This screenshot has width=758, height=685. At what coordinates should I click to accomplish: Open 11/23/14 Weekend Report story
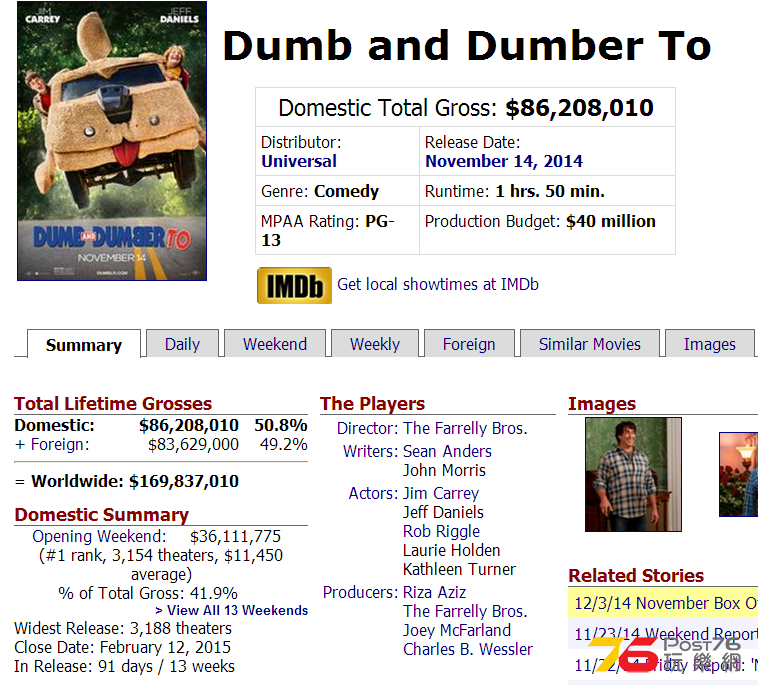tap(666, 634)
